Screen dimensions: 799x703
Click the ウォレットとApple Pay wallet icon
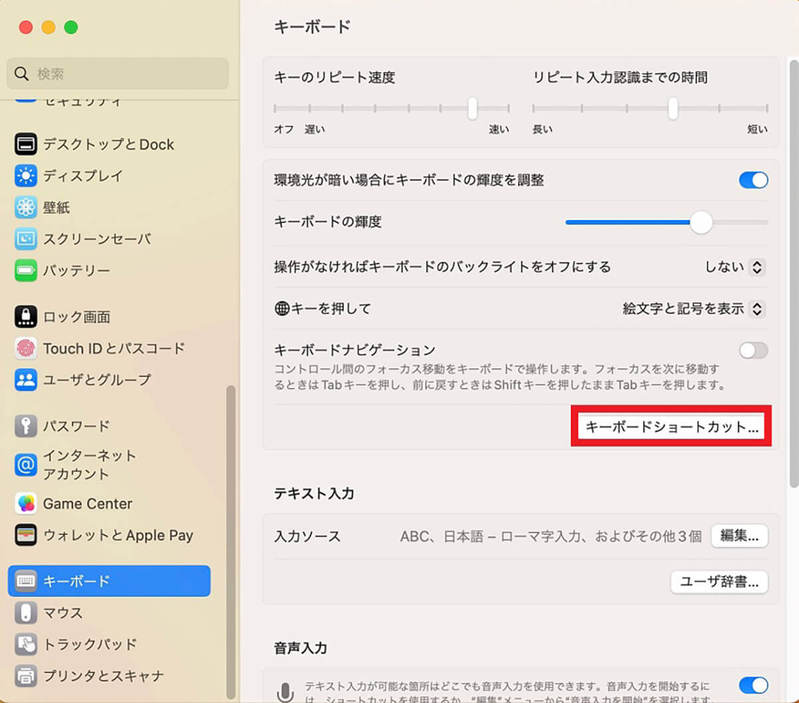[x=25, y=535]
